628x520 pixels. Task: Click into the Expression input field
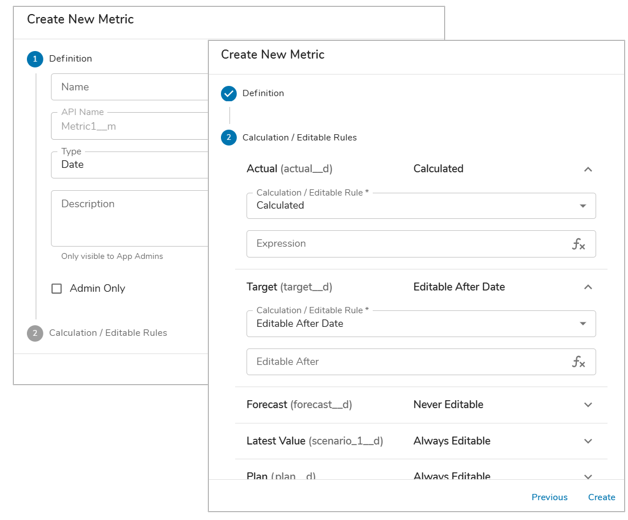tap(405, 244)
